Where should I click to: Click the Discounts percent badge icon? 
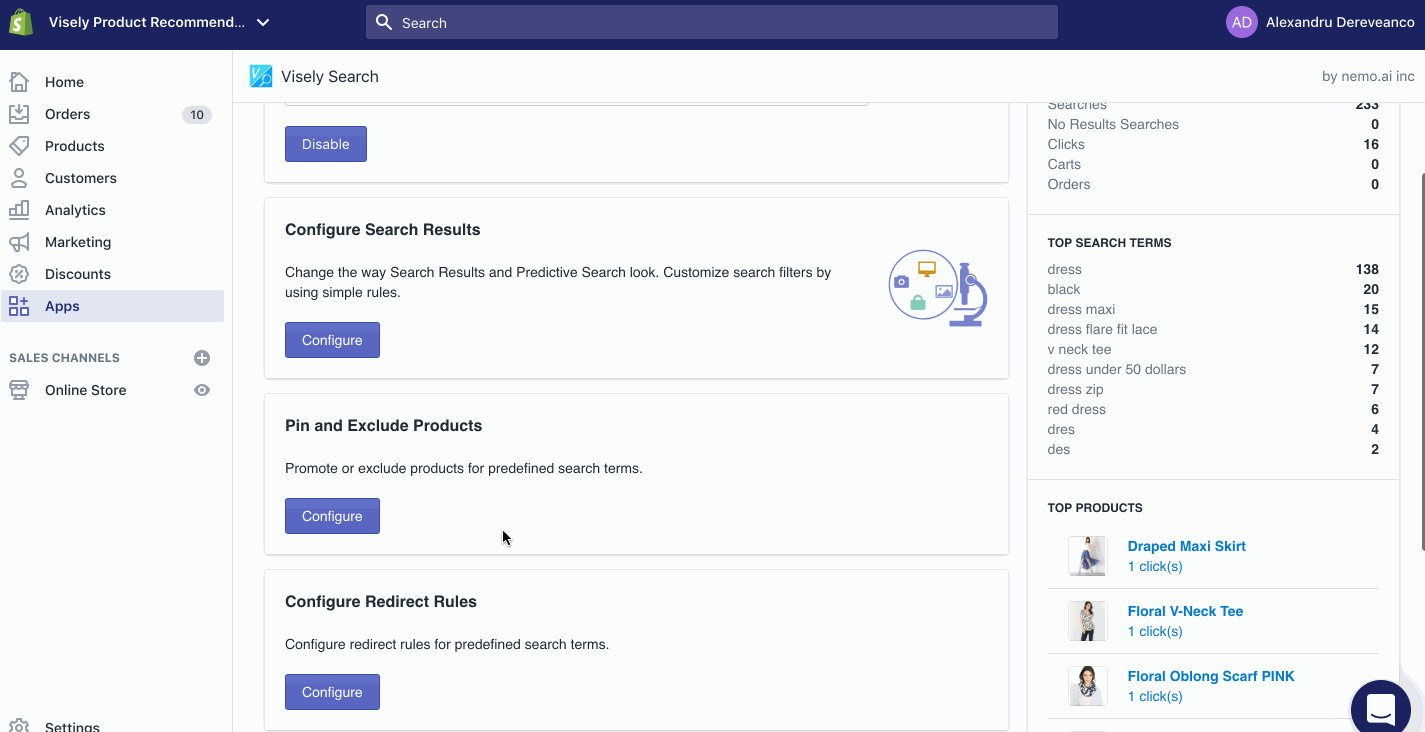click(19, 274)
